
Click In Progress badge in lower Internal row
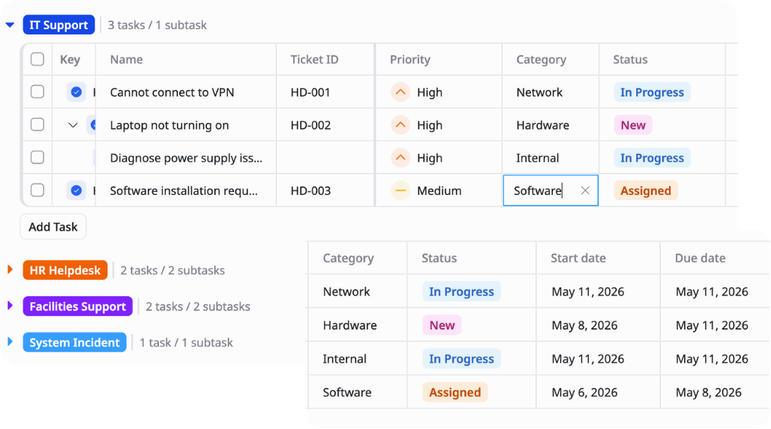pos(461,359)
